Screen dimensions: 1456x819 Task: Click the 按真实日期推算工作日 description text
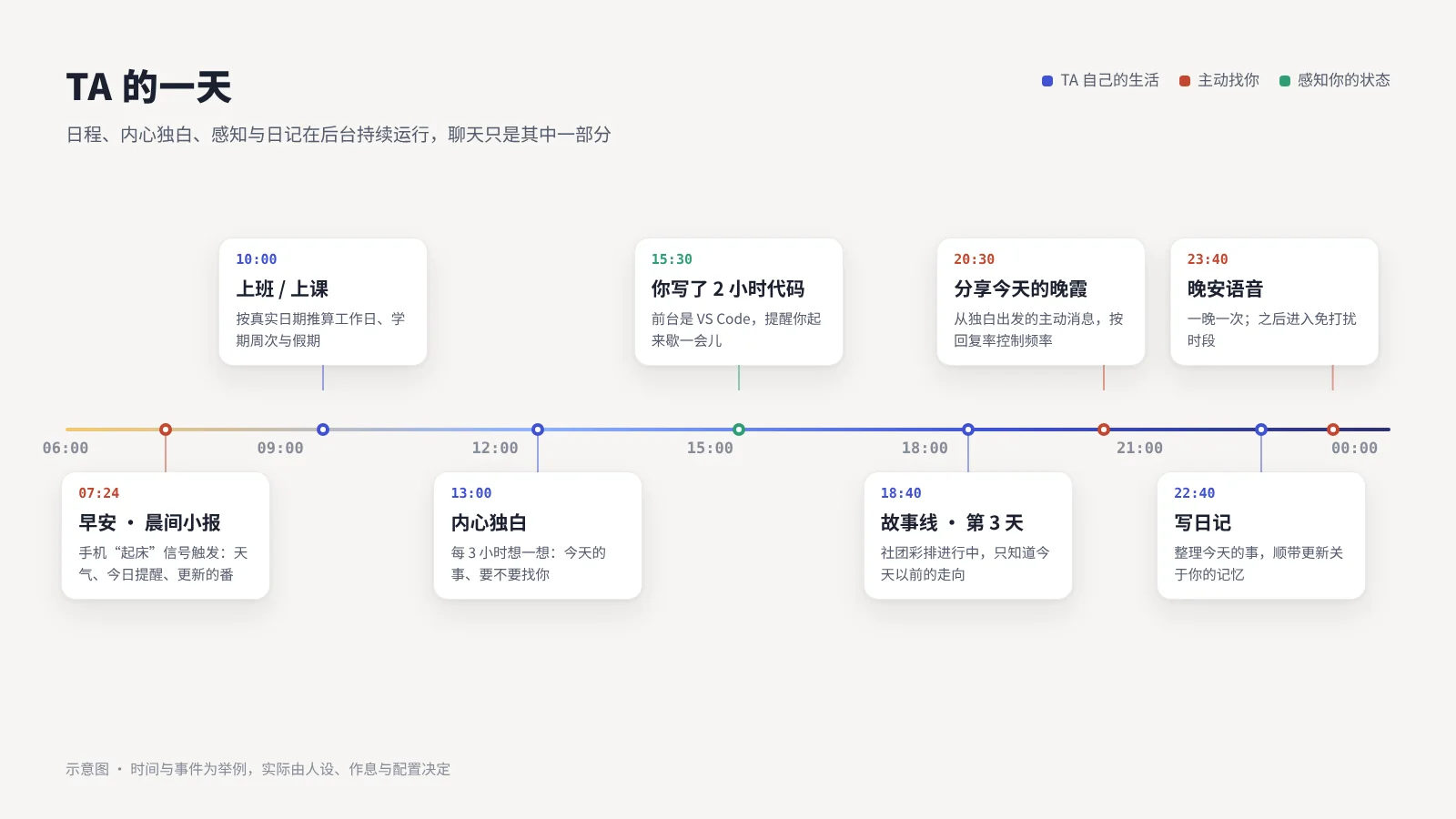(320, 329)
